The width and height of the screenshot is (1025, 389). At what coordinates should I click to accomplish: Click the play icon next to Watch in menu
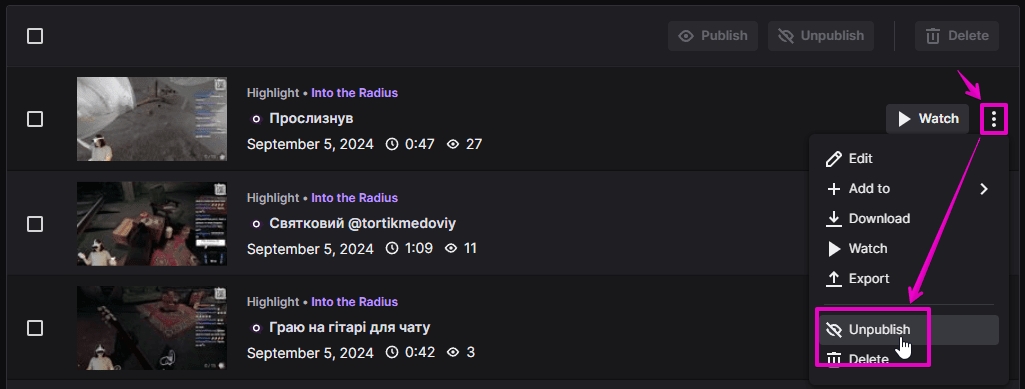point(834,249)
